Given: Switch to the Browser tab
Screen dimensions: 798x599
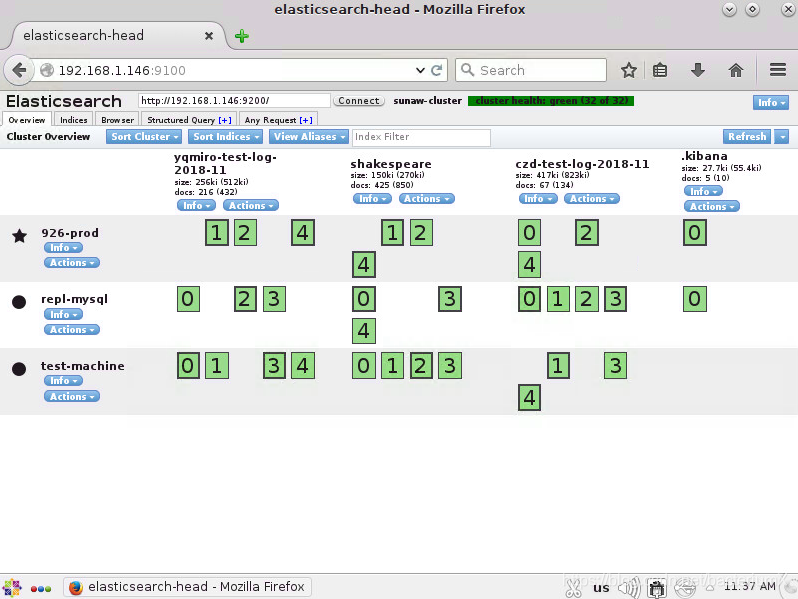Looking at the screenshot, I should click(x=118, y=120).
